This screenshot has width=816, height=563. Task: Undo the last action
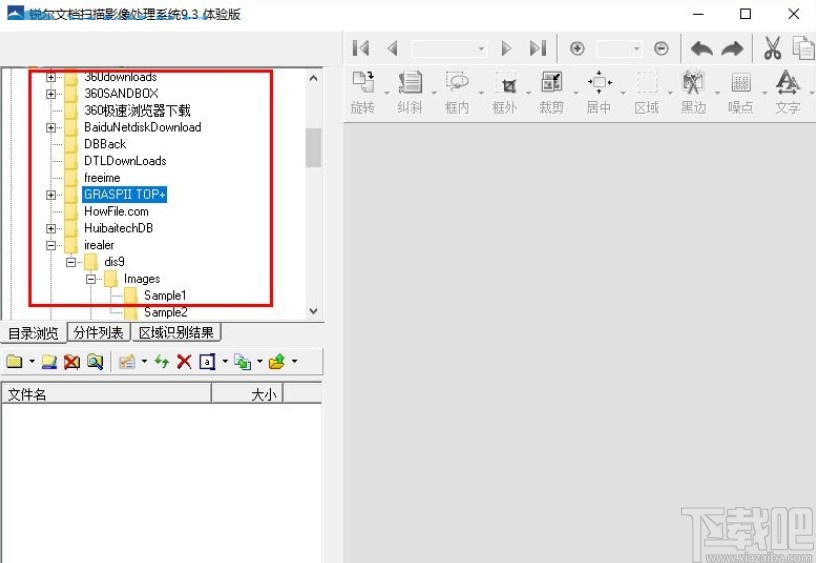(702, 49)
